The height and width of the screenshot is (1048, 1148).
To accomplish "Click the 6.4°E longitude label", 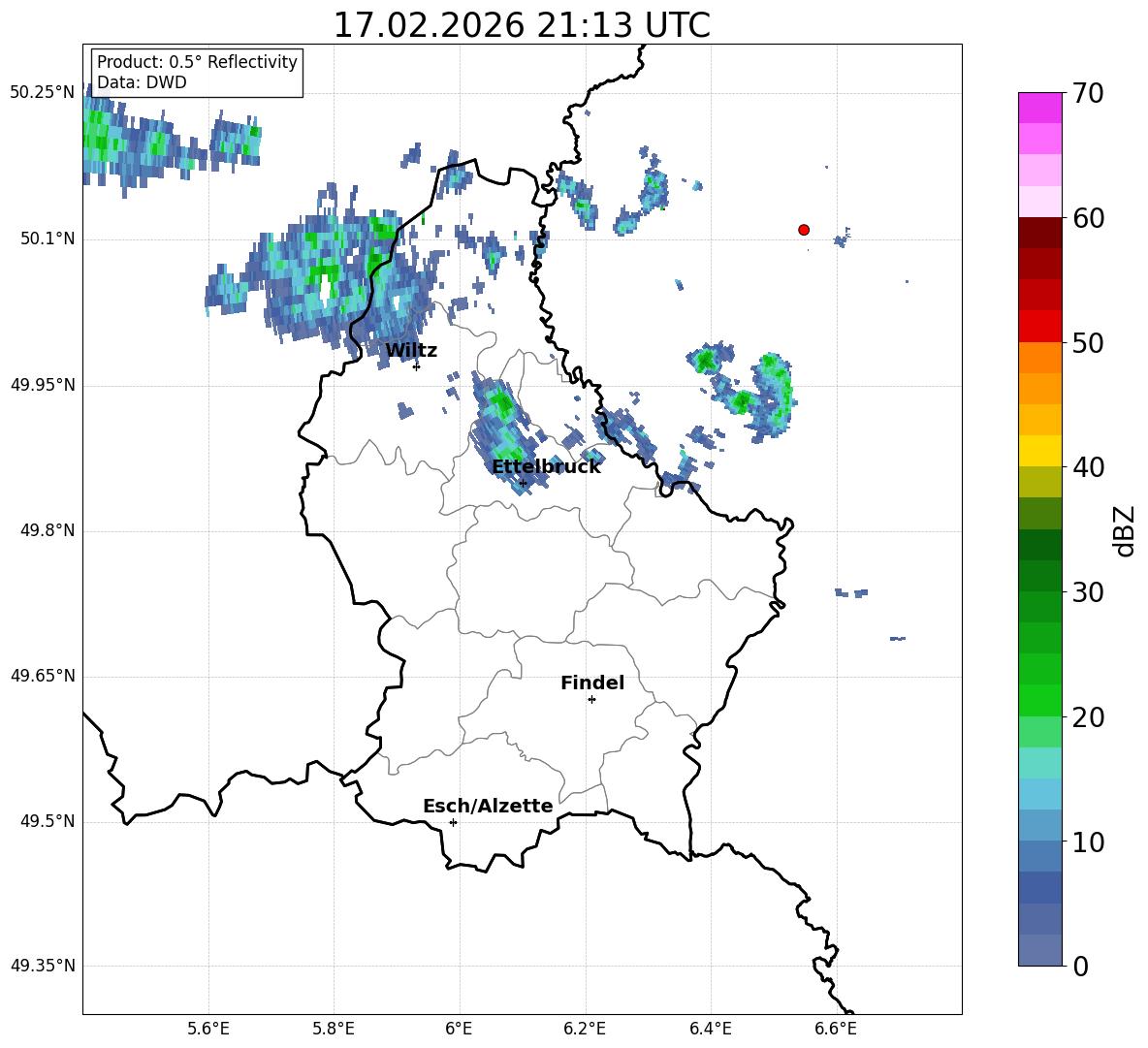I will coord(710,1029).
